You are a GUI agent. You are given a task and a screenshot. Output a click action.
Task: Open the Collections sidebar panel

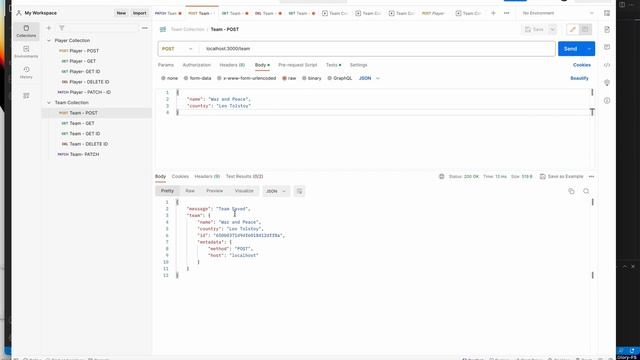click(x=26, y=31)
